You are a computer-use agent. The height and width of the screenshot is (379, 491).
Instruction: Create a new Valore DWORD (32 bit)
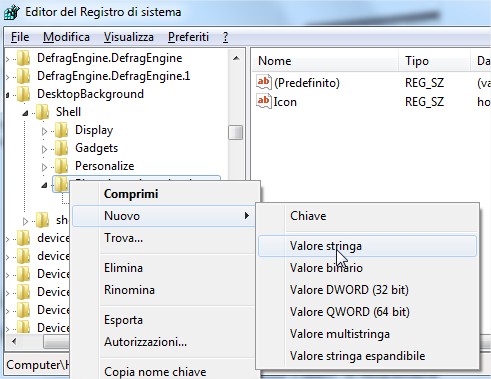(367, 290)
